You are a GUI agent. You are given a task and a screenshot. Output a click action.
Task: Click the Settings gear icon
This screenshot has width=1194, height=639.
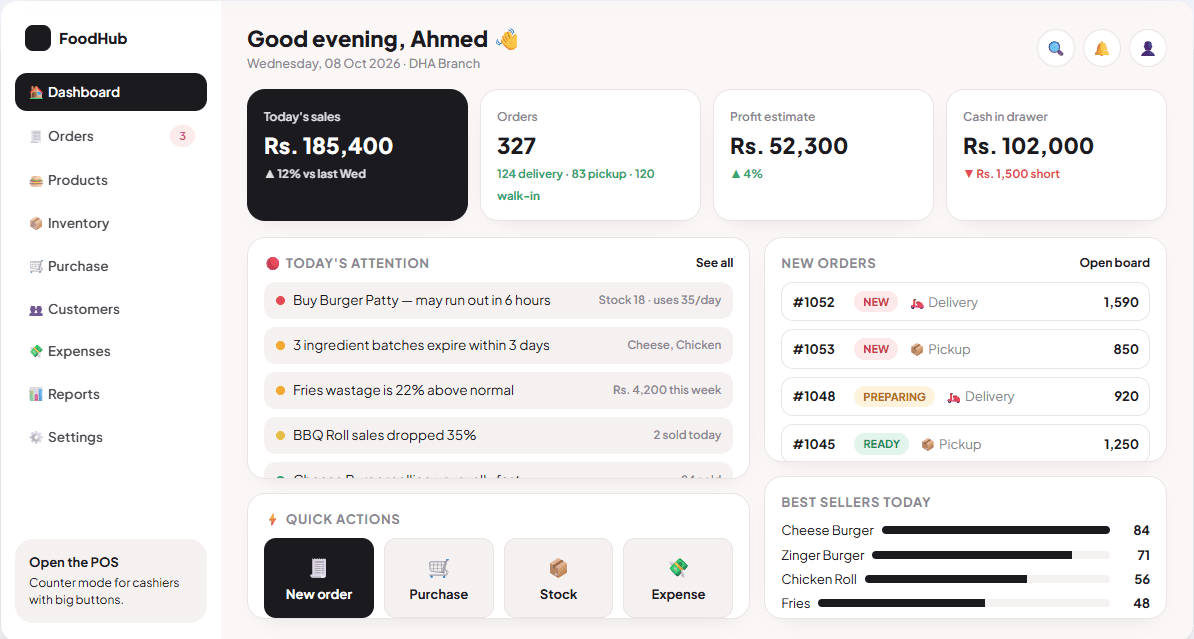36,437
